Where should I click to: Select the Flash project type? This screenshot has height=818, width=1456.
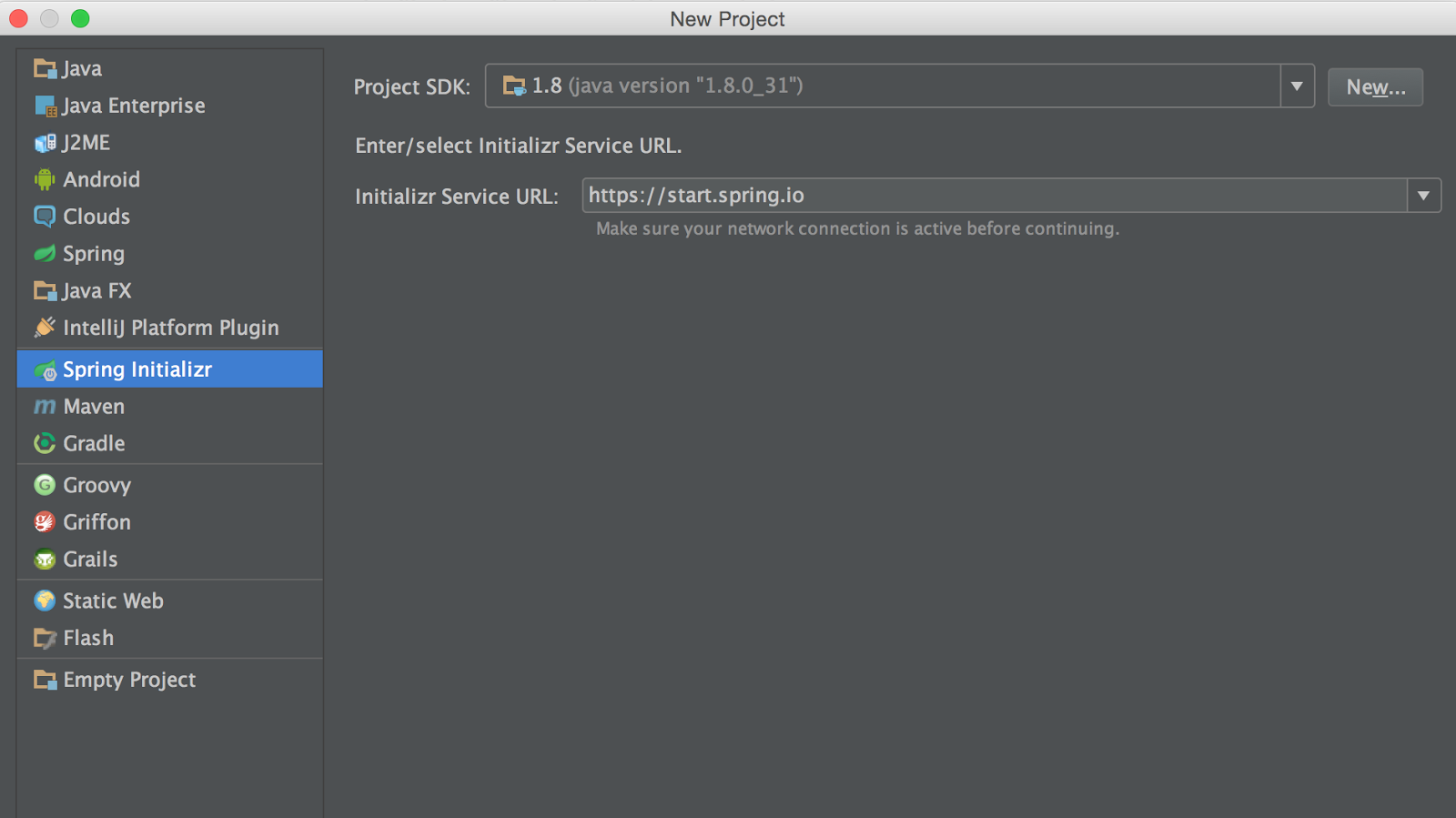88,638
